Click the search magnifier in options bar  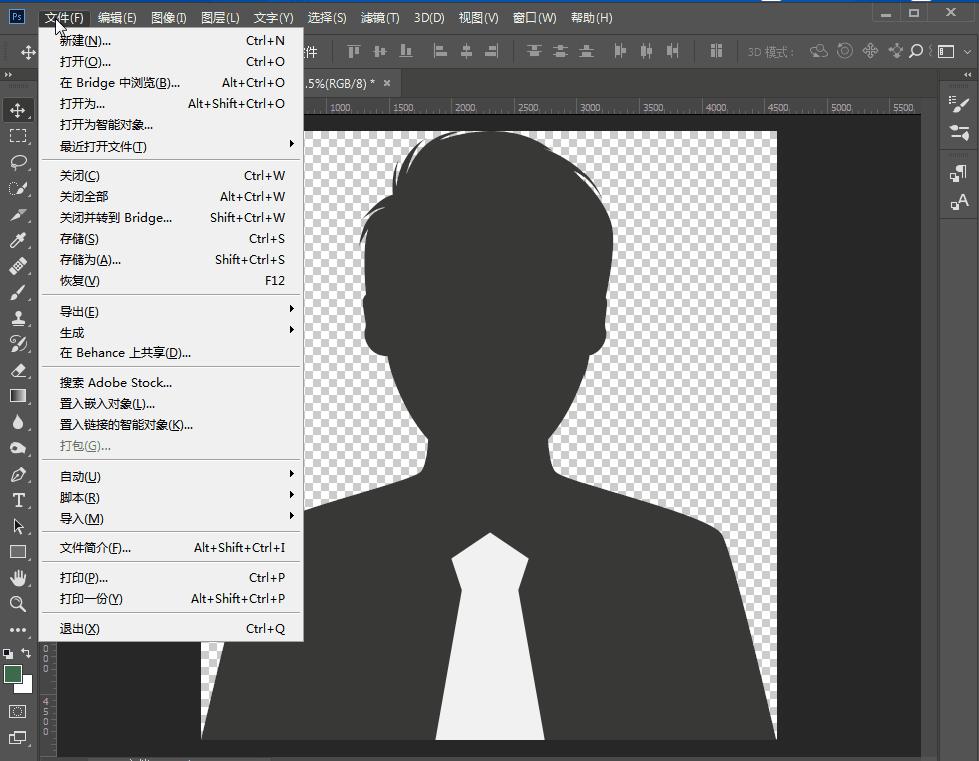tap(916, 51)
